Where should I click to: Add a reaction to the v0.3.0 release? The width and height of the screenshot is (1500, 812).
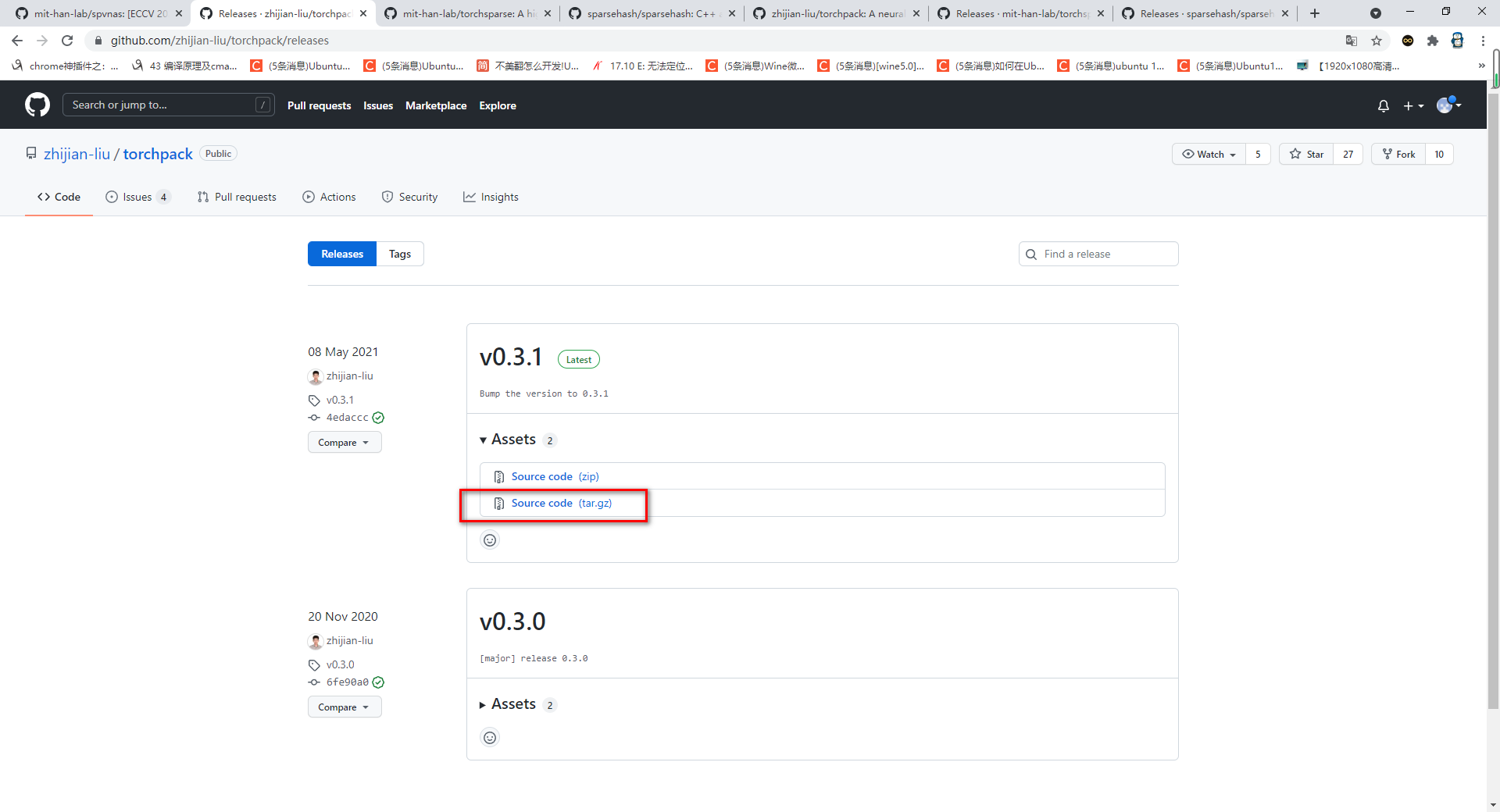click(x=489, y=737)
